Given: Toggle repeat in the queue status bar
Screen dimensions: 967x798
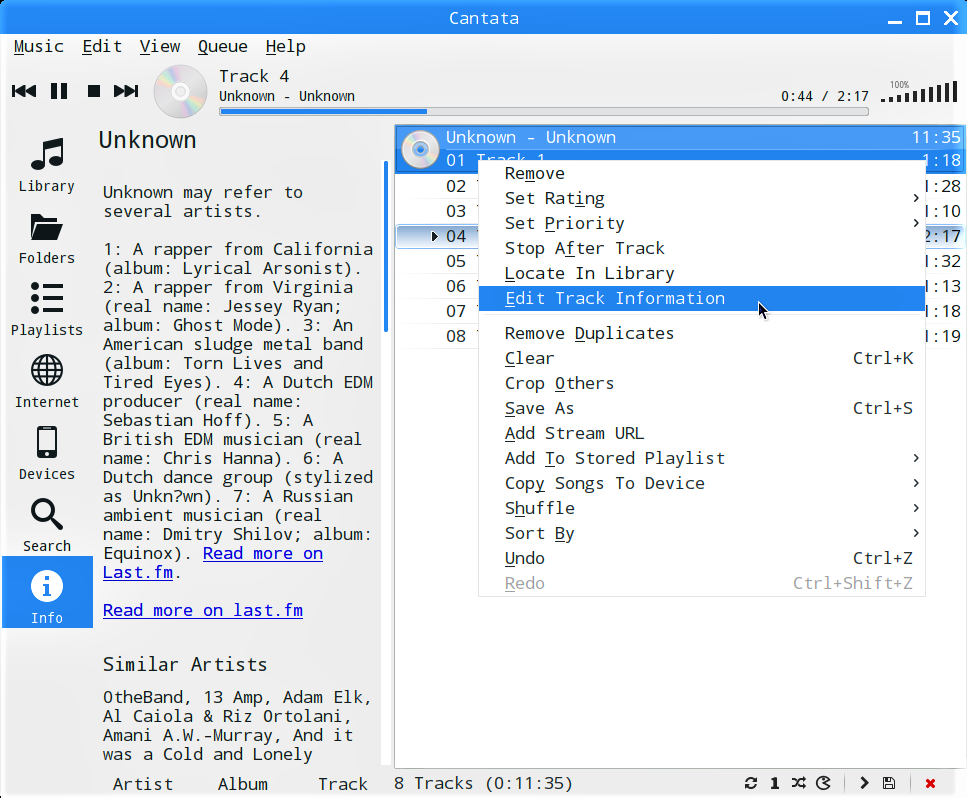Looking at the screenshot, I should click(x=751, y=783).
